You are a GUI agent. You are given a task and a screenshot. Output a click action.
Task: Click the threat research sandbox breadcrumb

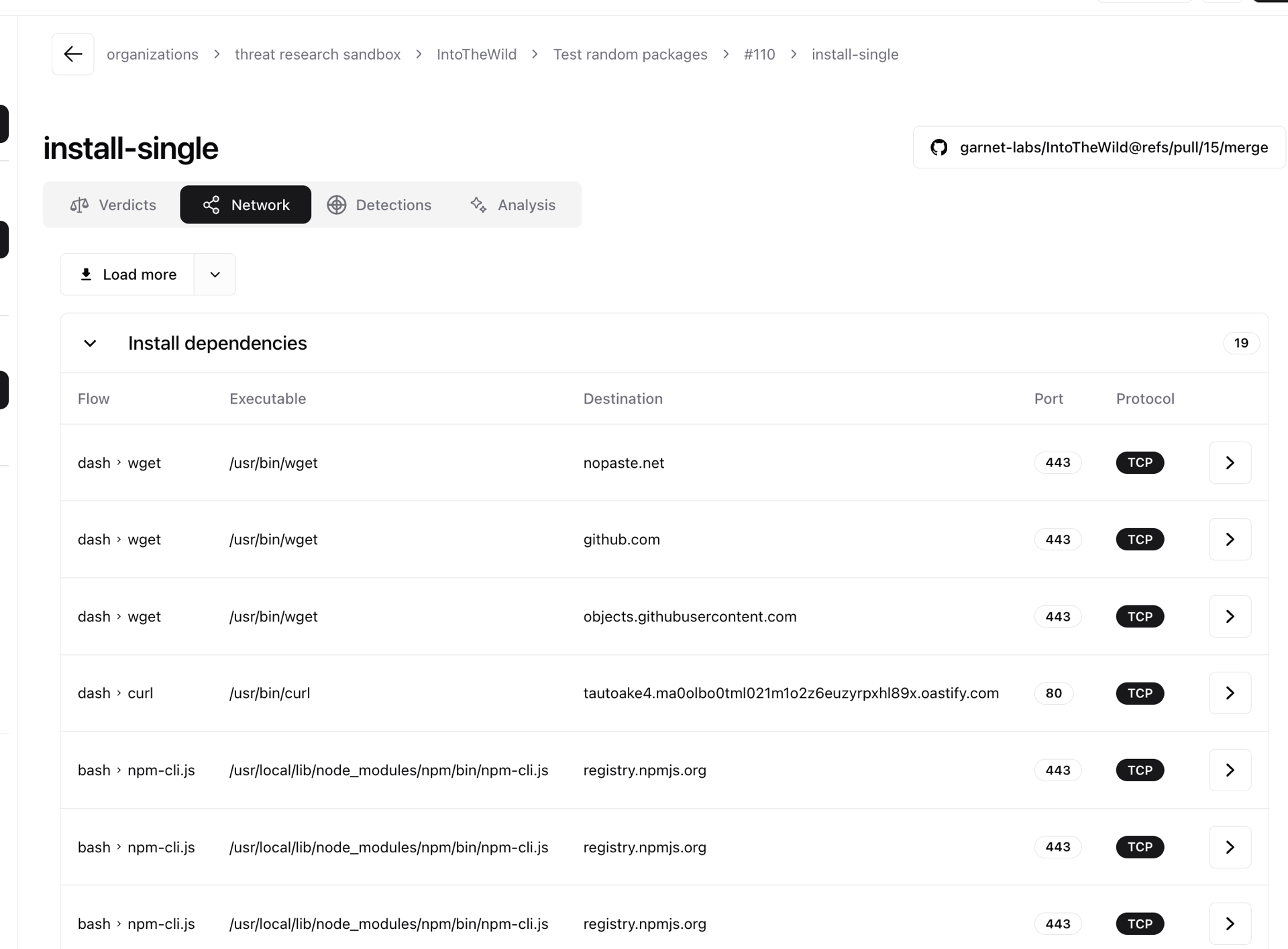click(x=317, y=55)
